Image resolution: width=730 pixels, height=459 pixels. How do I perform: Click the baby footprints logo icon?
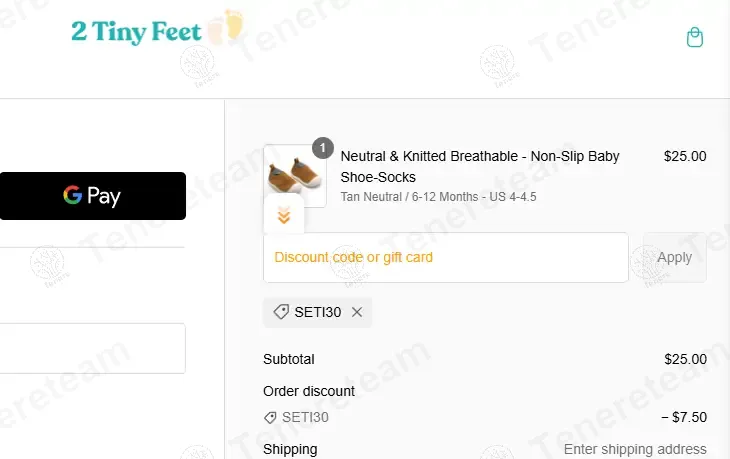pos(225,27)
